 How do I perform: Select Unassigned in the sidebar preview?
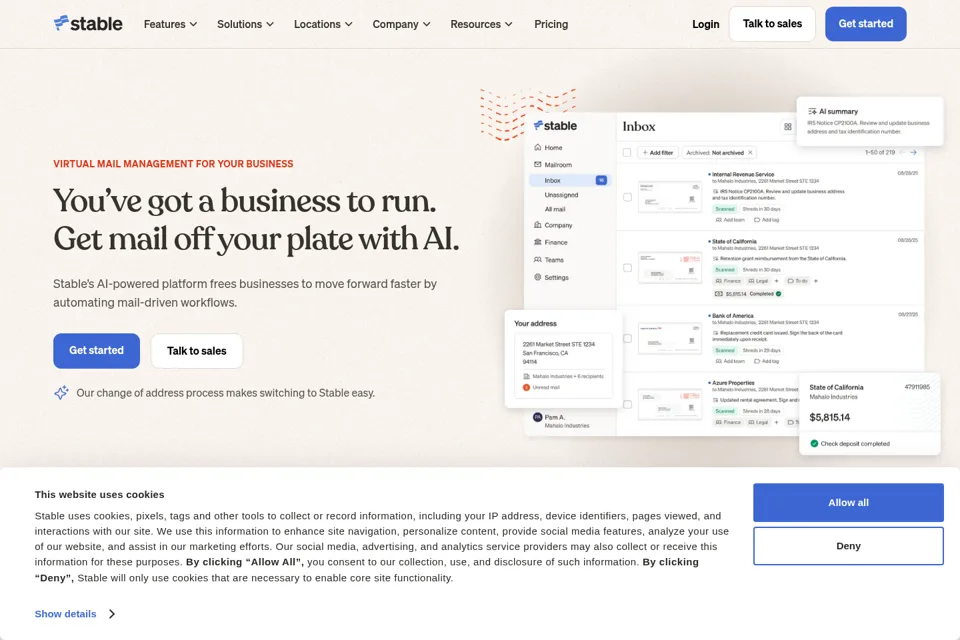pyautogui.click(x=561, y=195)
